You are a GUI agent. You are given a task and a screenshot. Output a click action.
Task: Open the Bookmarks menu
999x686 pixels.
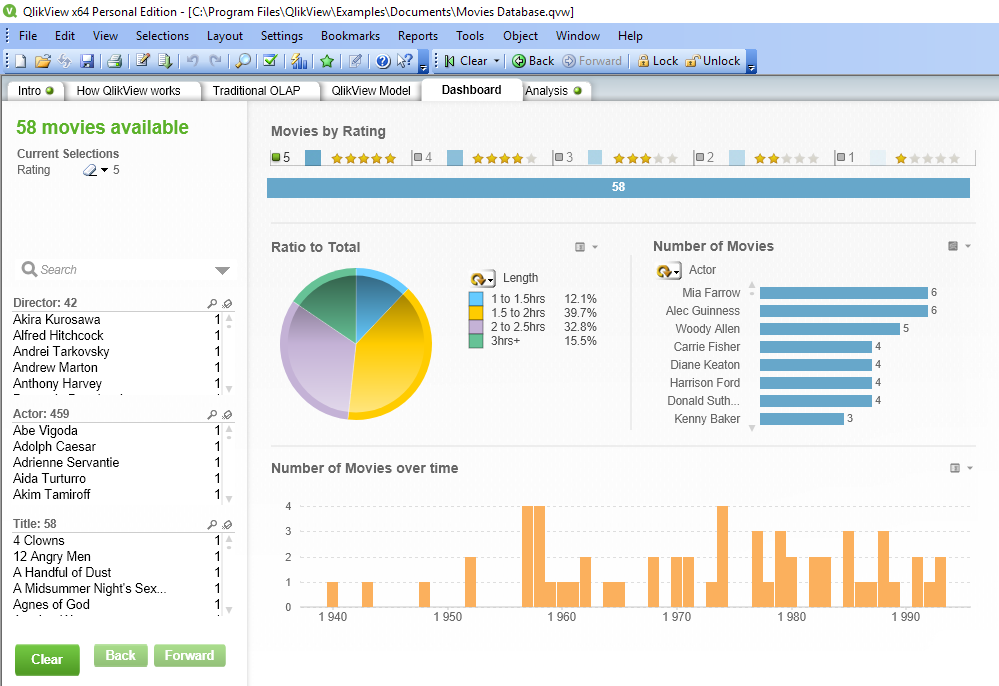pos(350,36)
